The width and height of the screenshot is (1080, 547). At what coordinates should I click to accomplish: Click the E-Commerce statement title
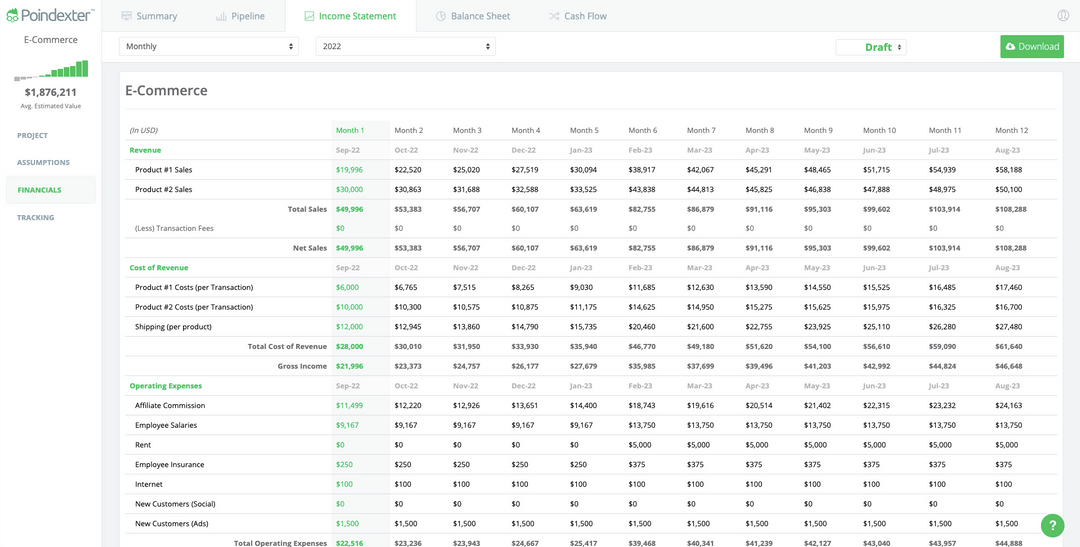click(166, 90)
